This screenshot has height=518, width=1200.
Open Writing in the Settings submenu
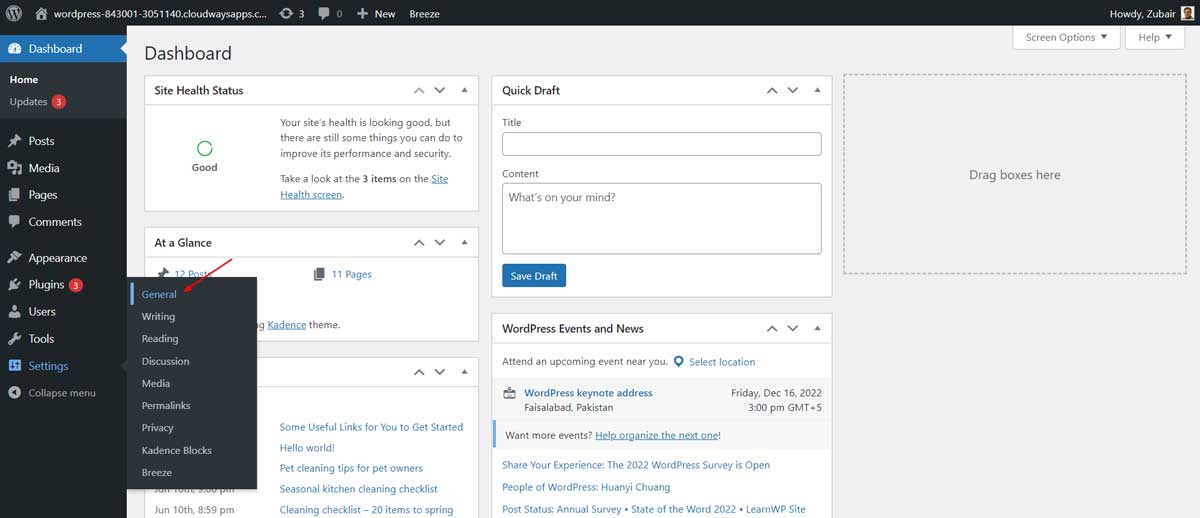click(158, 316)
